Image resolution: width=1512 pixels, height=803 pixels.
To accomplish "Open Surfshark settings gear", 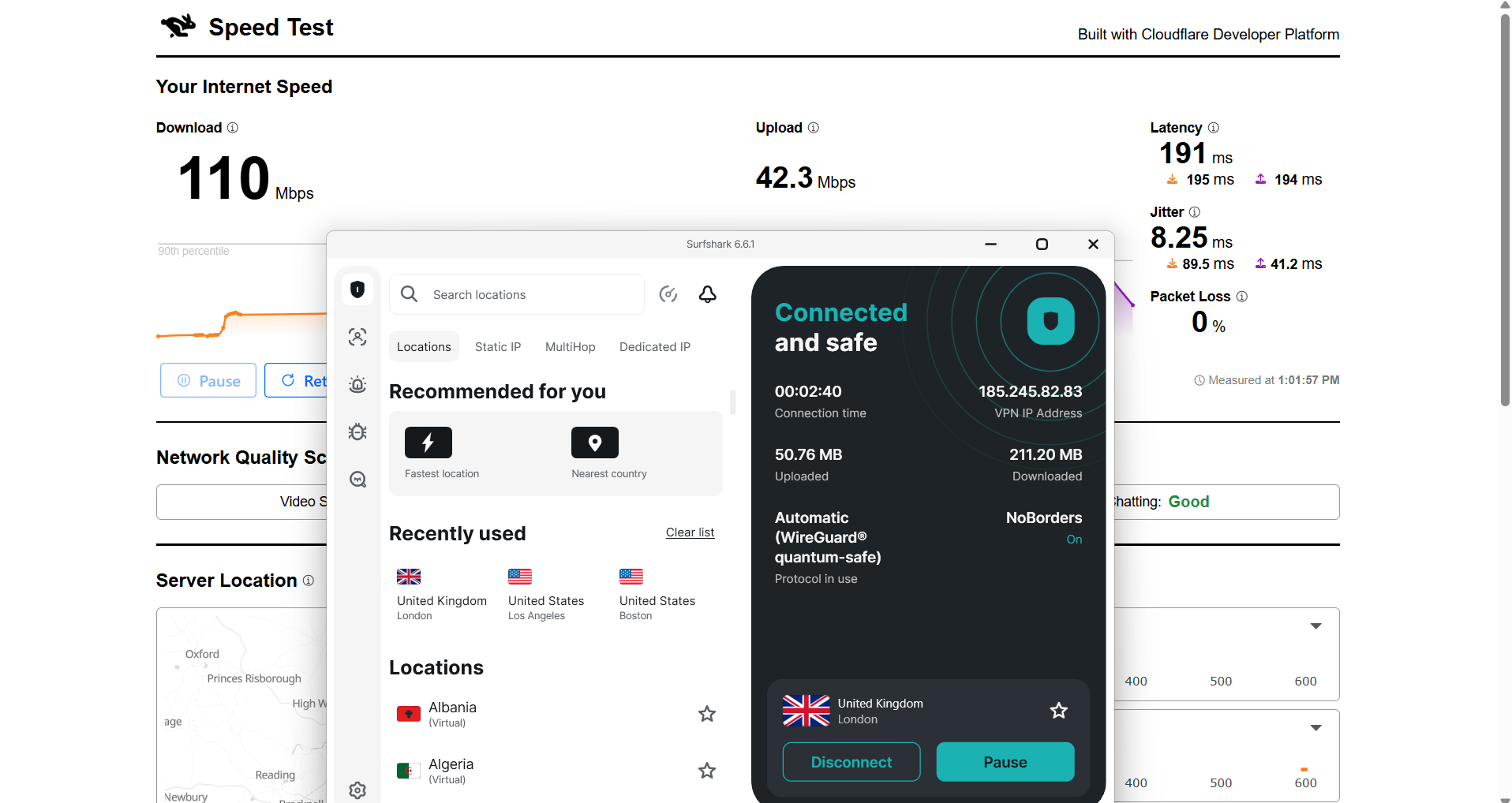I will 357,790.
